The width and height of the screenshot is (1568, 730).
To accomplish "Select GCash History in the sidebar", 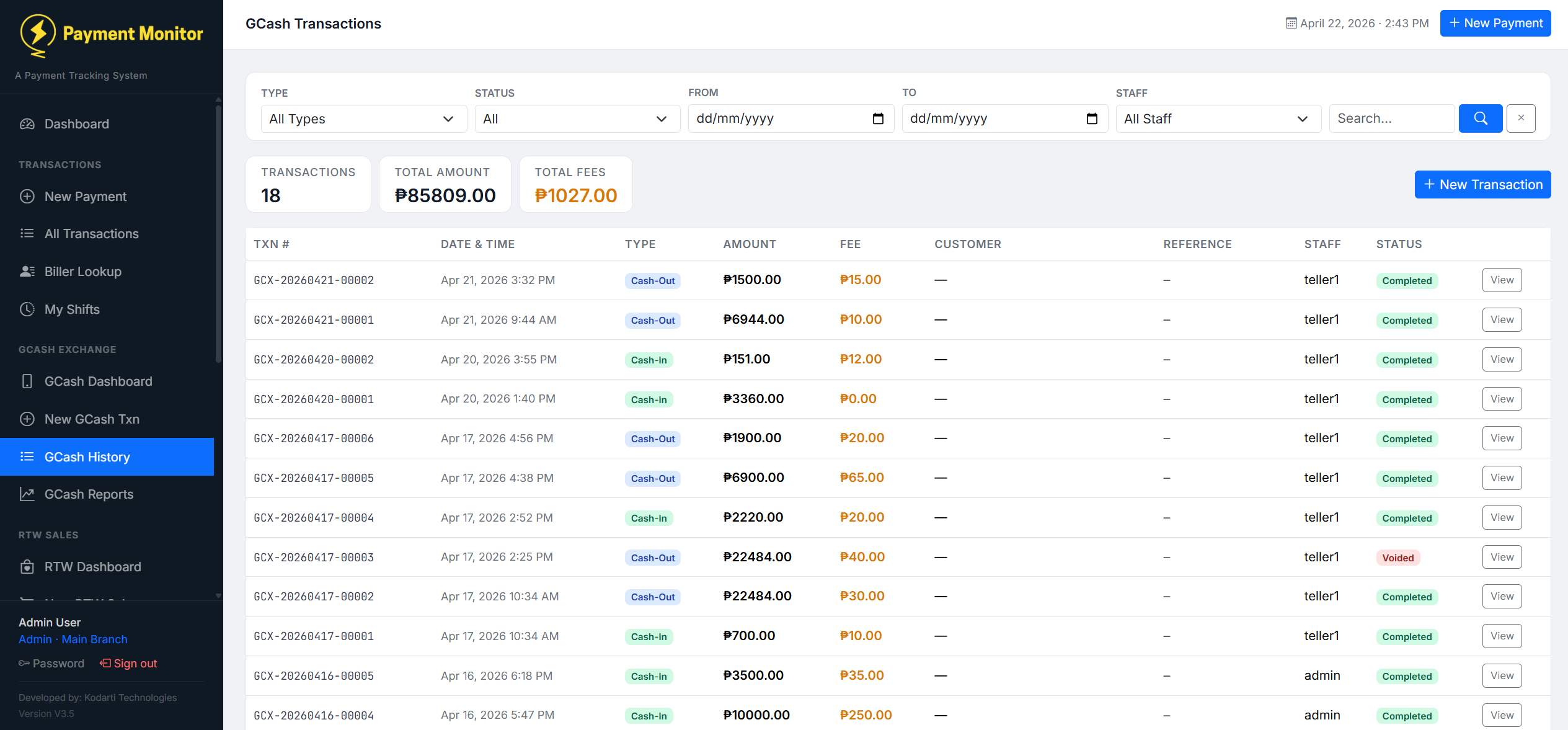I will pos(87,456).
